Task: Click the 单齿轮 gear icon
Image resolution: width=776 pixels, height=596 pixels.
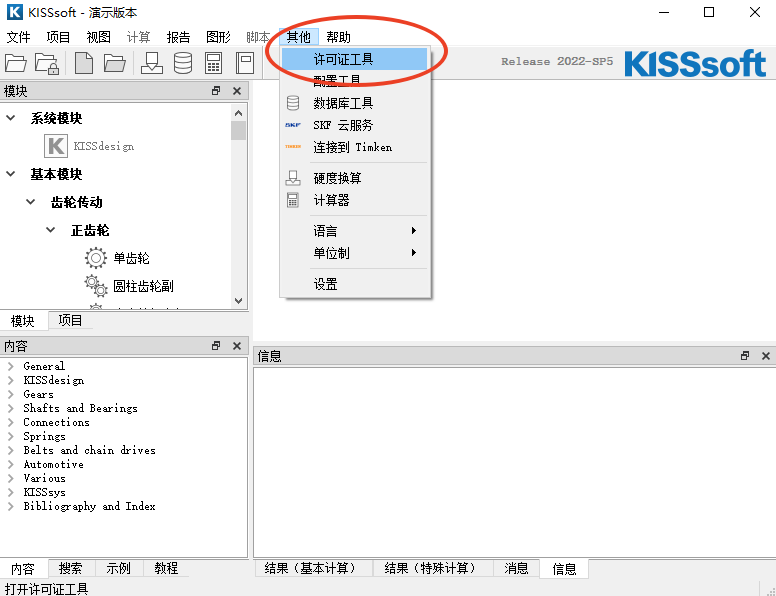Action: (x=96, y=258)
